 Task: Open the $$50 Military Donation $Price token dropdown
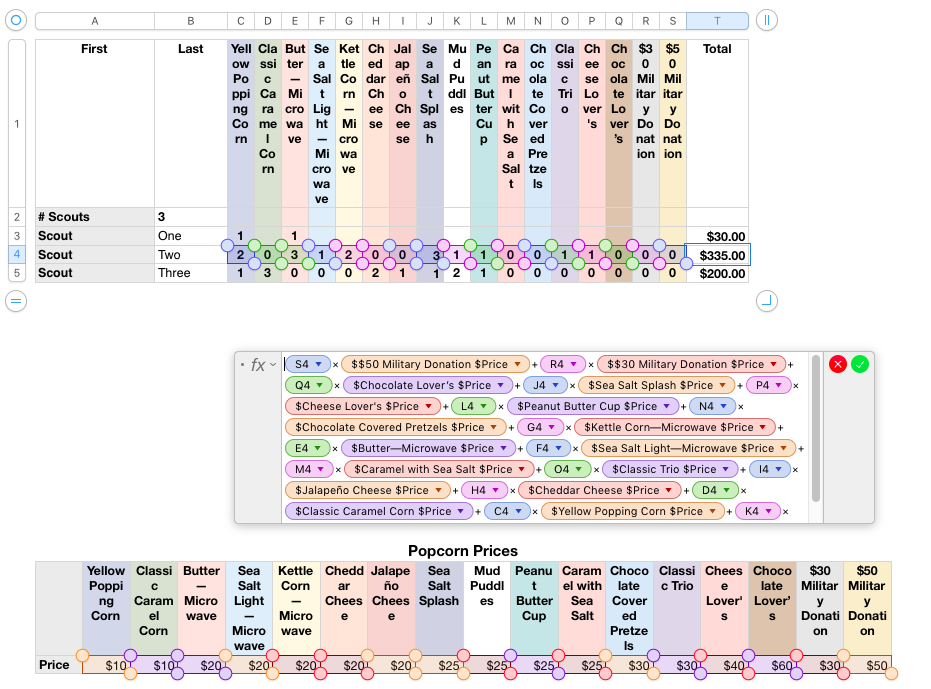[518, 364]
